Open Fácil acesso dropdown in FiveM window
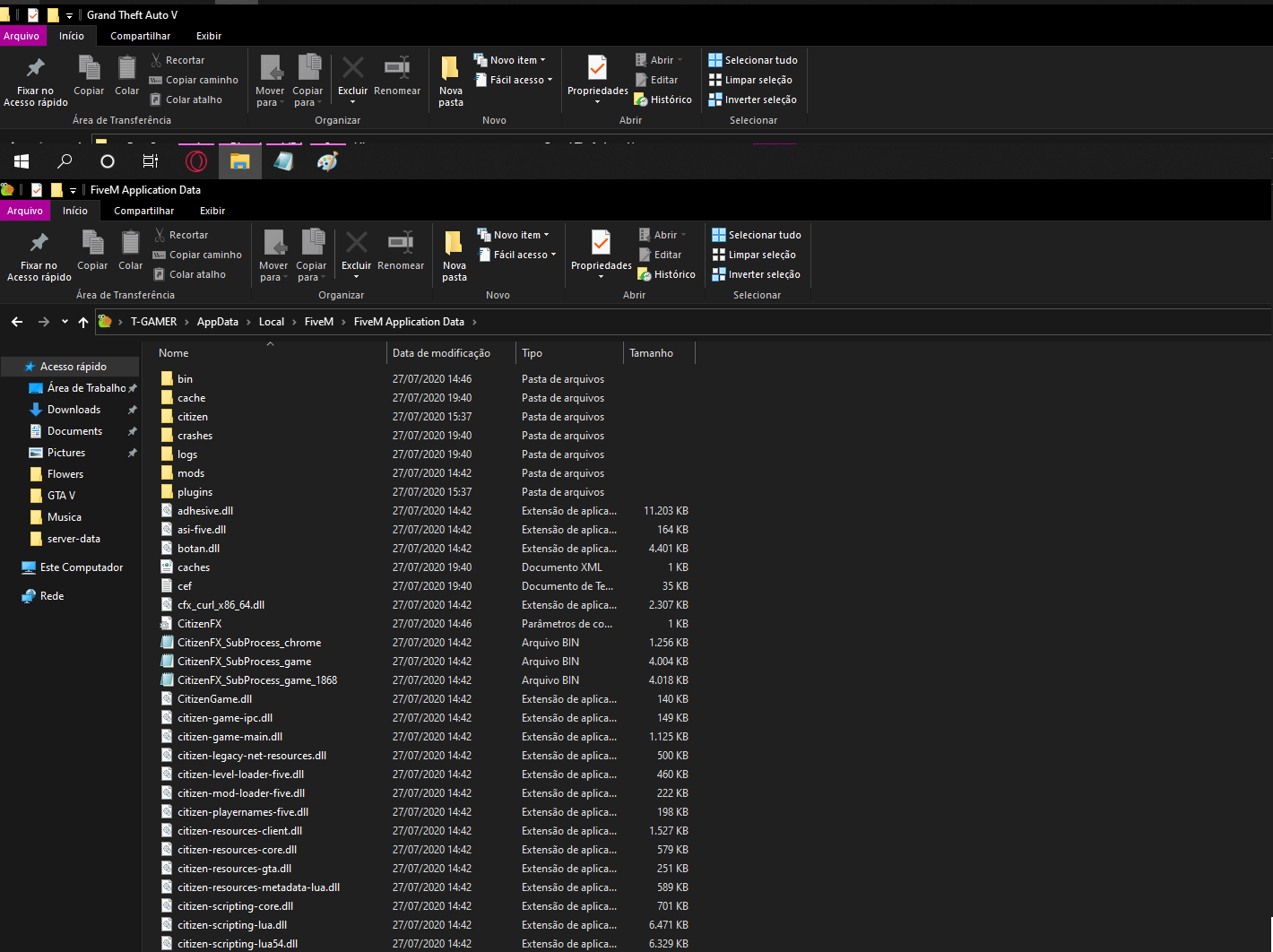Image resolution: width=1273 pixels, height=952 pixels. coord(516,255)
